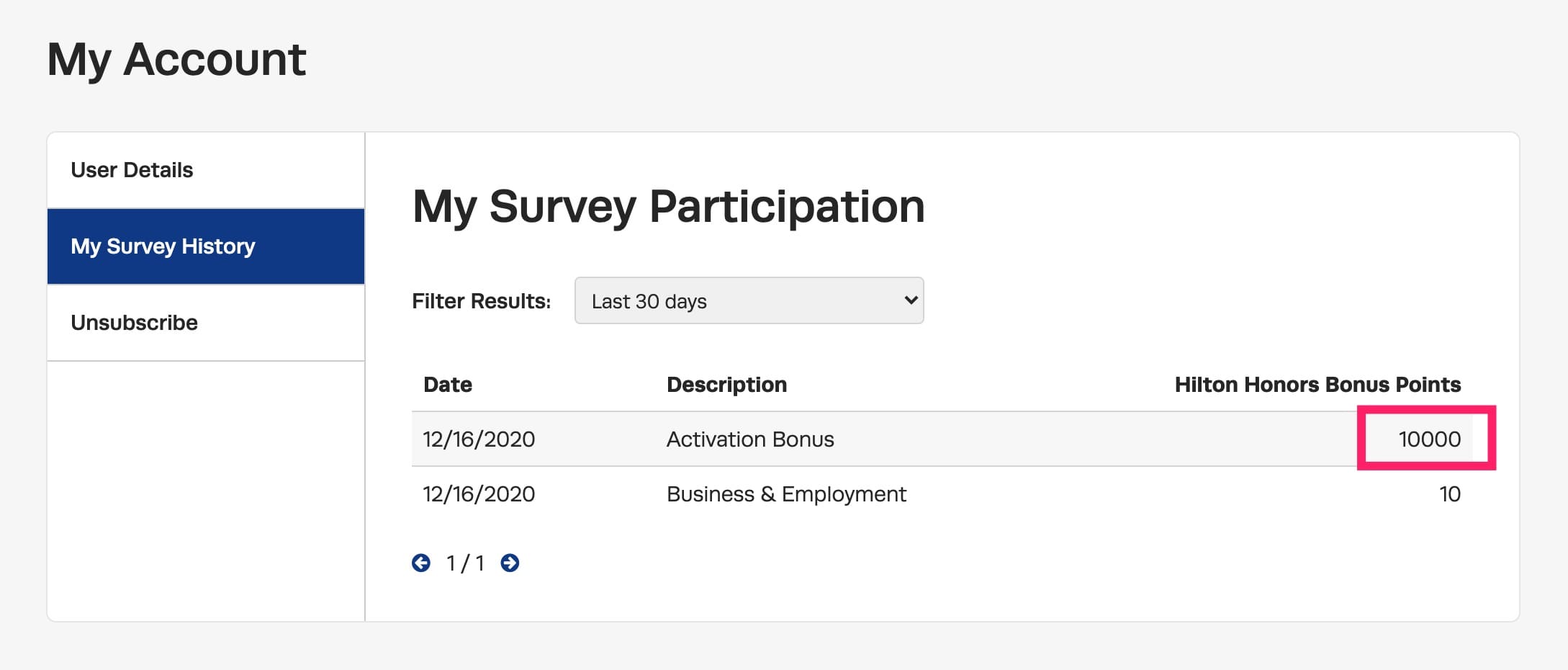The height and width of the screenshot is (670, 1568).
Task: Click the 10 points value
Action: (x=1449, y=494)
